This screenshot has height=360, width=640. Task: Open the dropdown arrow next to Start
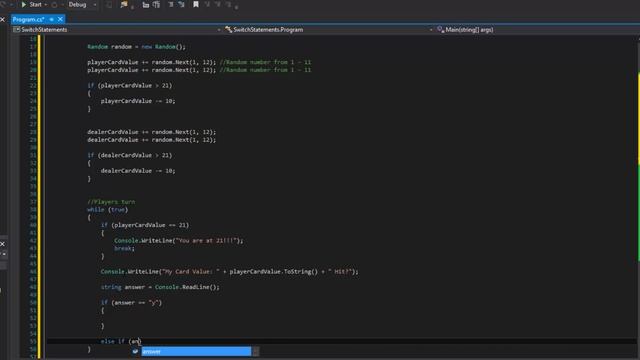click(45, 4)
